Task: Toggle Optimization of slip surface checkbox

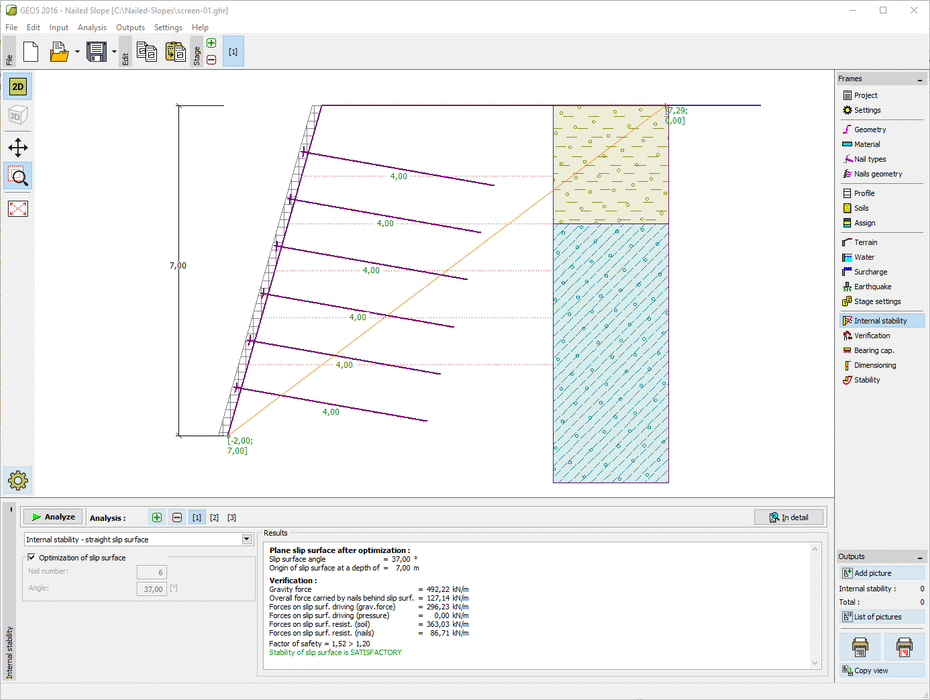Action: point(31,557)
